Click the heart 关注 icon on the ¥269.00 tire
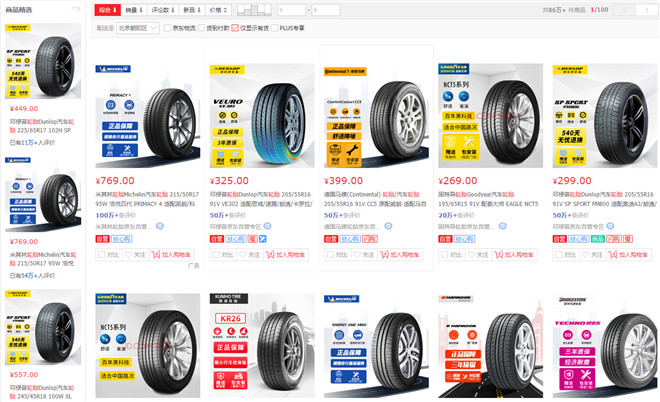 pos(471,255)
